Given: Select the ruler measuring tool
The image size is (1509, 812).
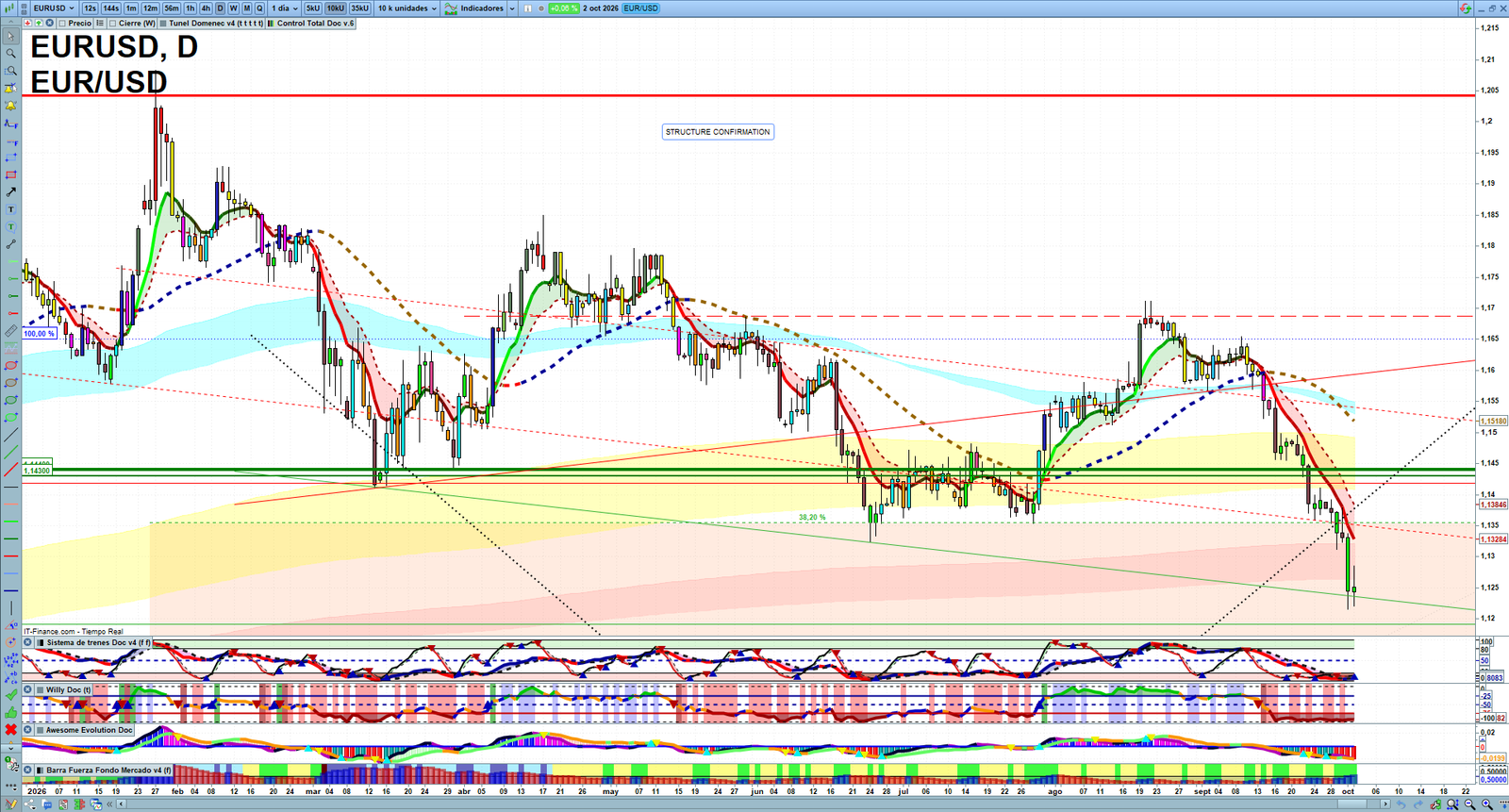Looking at the screenshot, I should tap(11, 331).
